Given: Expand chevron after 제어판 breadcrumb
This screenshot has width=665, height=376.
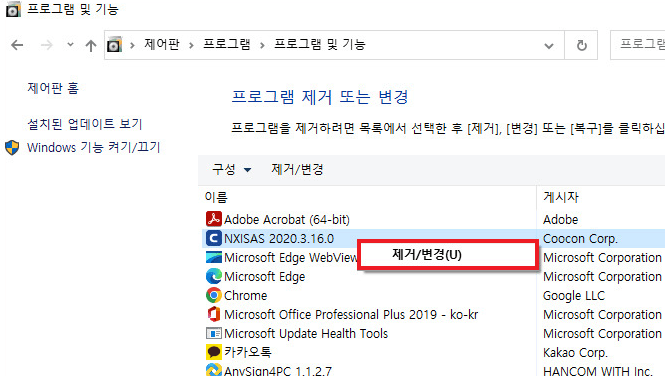Looking at the screenshot, I should click(x=191, y=45).
